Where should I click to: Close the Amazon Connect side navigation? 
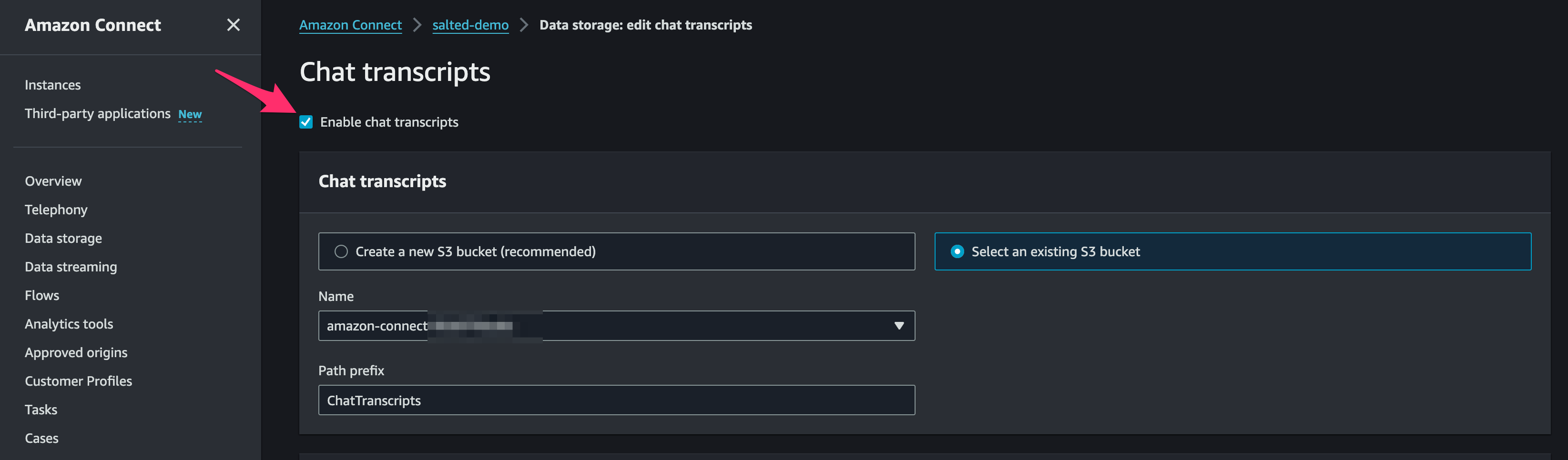(233, 25)
